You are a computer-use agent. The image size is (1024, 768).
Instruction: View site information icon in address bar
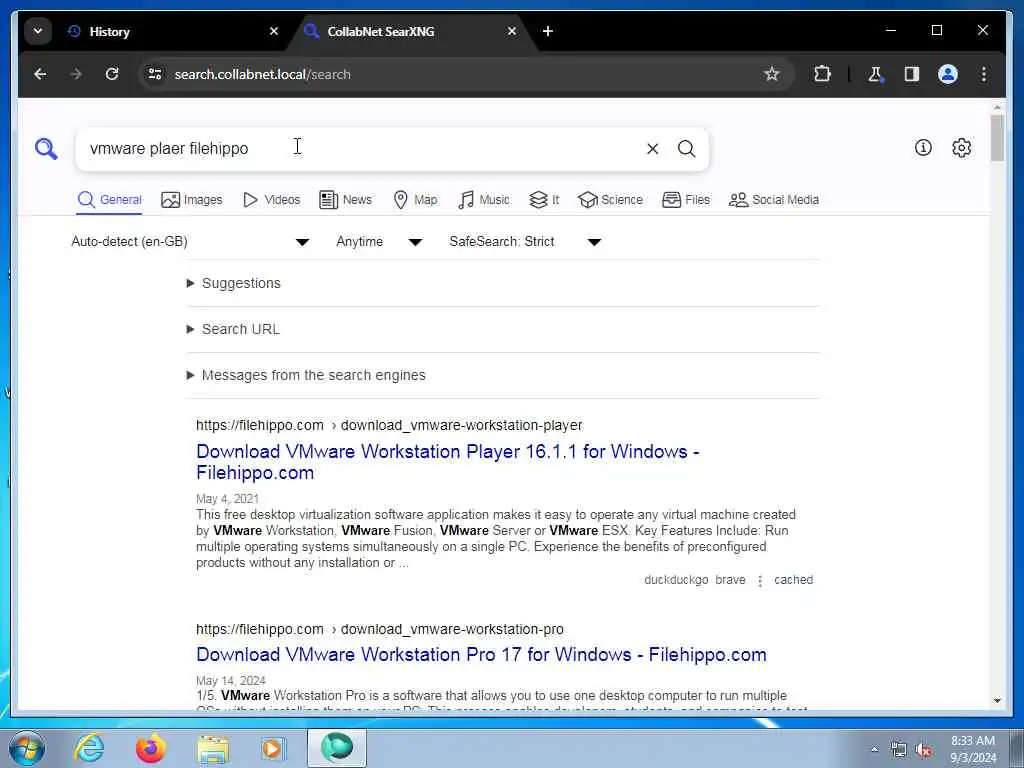click(x=155, y=74)
